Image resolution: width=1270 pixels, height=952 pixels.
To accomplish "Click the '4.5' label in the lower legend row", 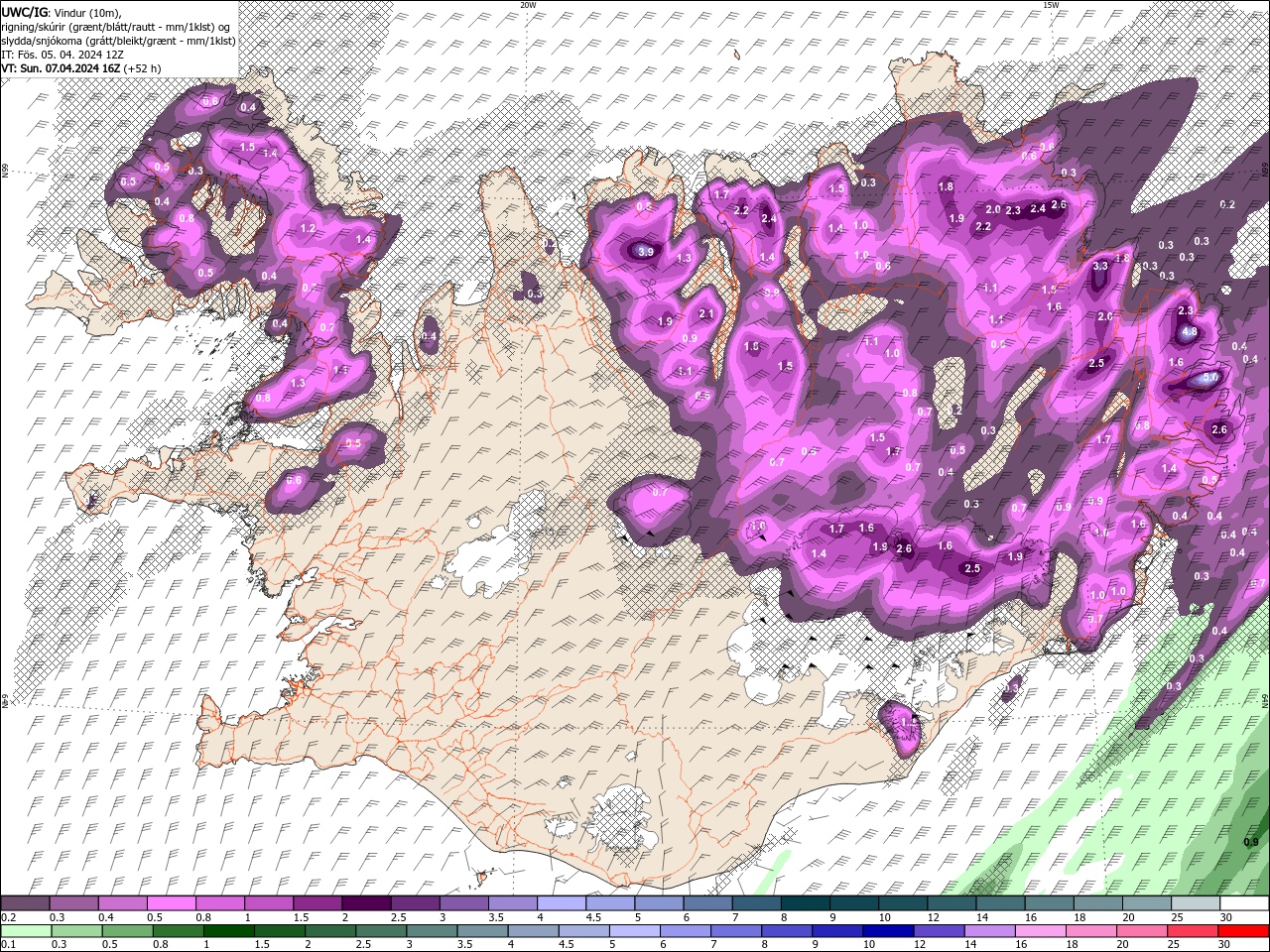I will pyautogui.click(x=567, y=945).
